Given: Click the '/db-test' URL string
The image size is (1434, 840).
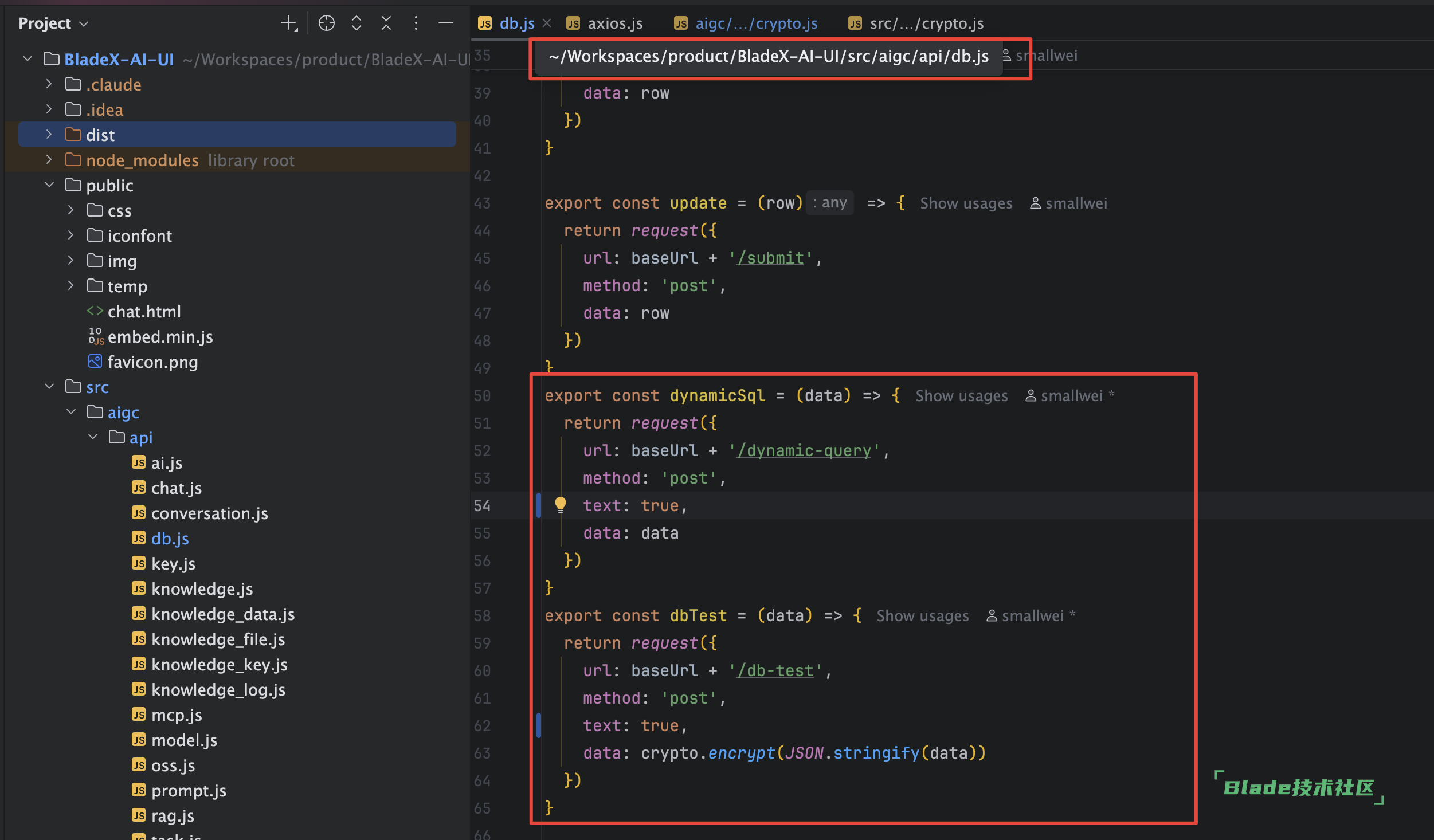Looking at the screenshot, I should point(775,671).
